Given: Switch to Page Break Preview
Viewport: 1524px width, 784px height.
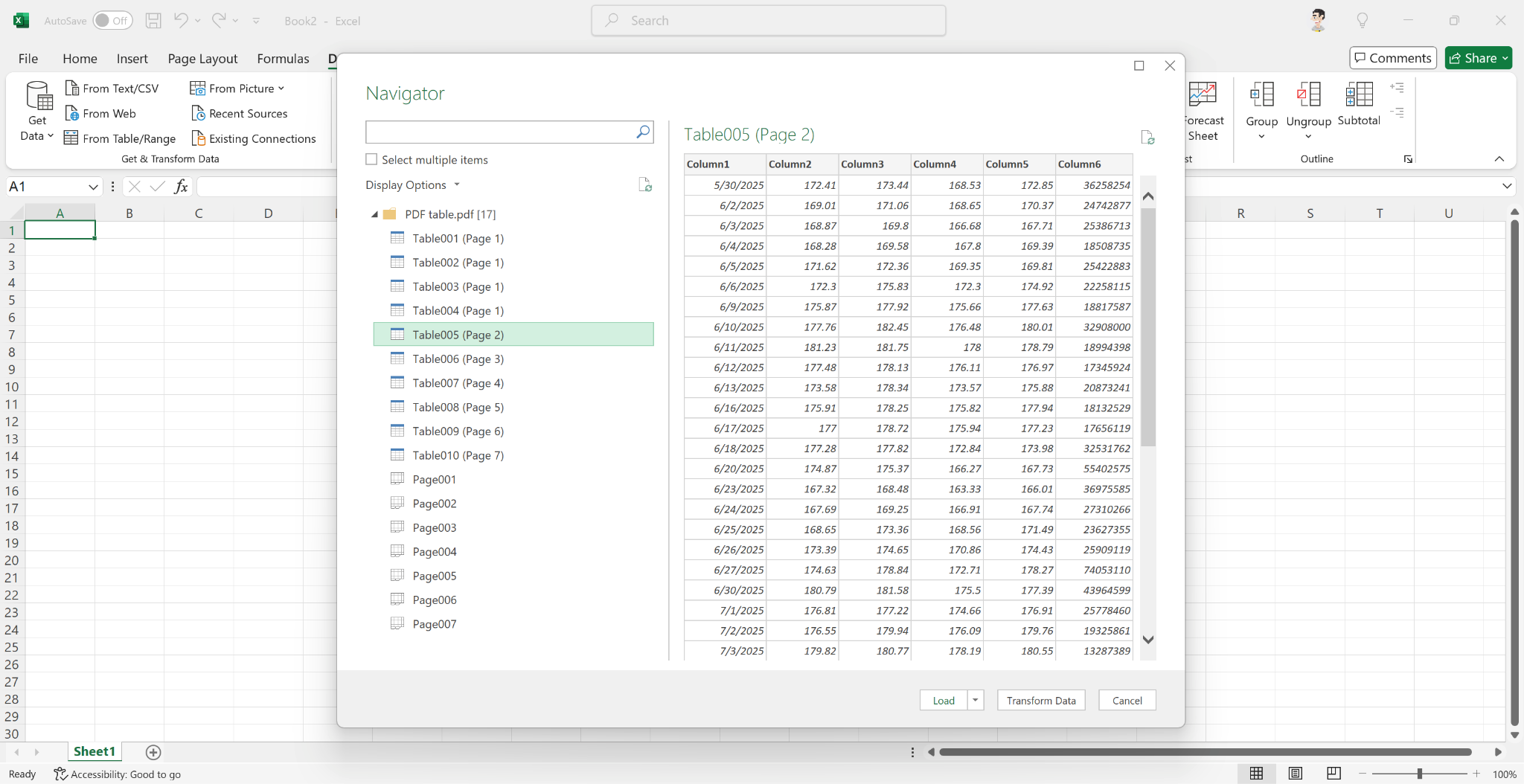Looking at the screenshot, I should (x=1333, y=774).
